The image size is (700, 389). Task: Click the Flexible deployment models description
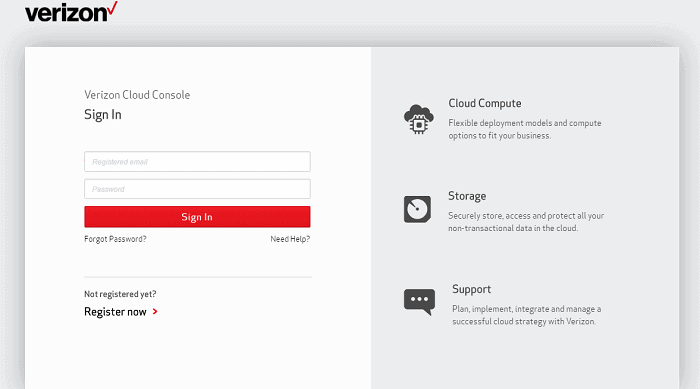pyautogui.click(x=525, y=129)
